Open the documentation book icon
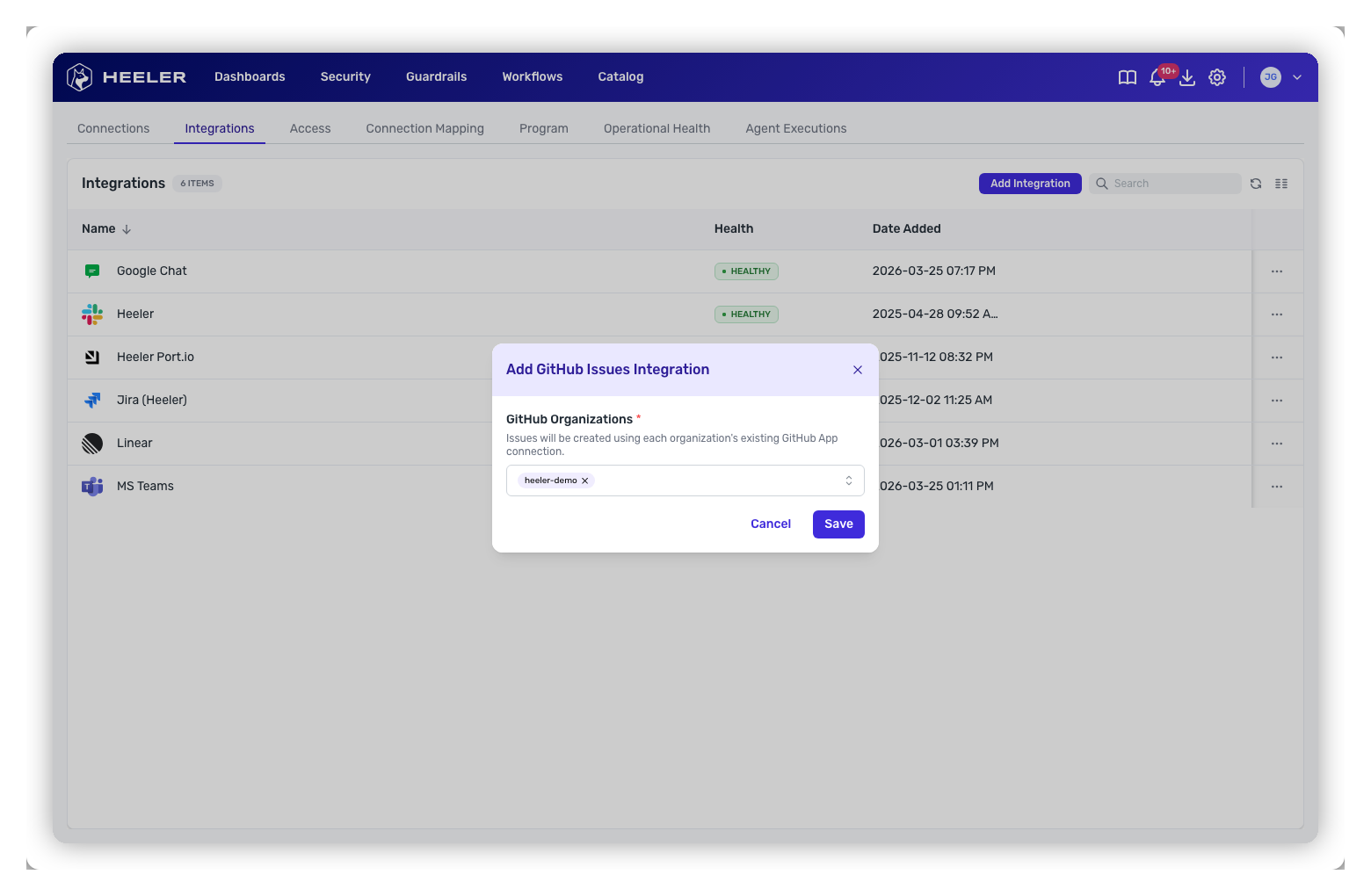Screen dimensions: 1371x896 tap(1128, 77)
